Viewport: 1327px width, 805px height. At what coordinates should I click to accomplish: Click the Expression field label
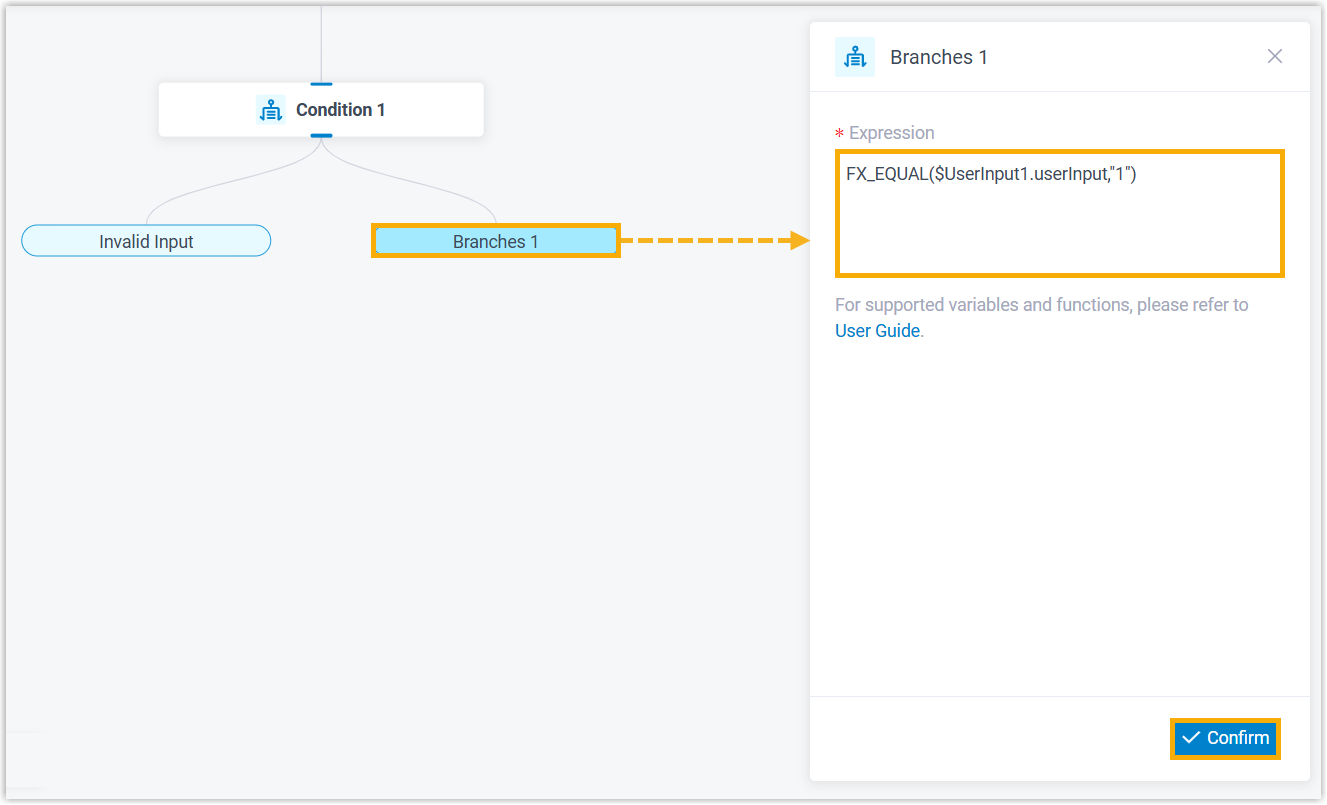click(891, 133)
